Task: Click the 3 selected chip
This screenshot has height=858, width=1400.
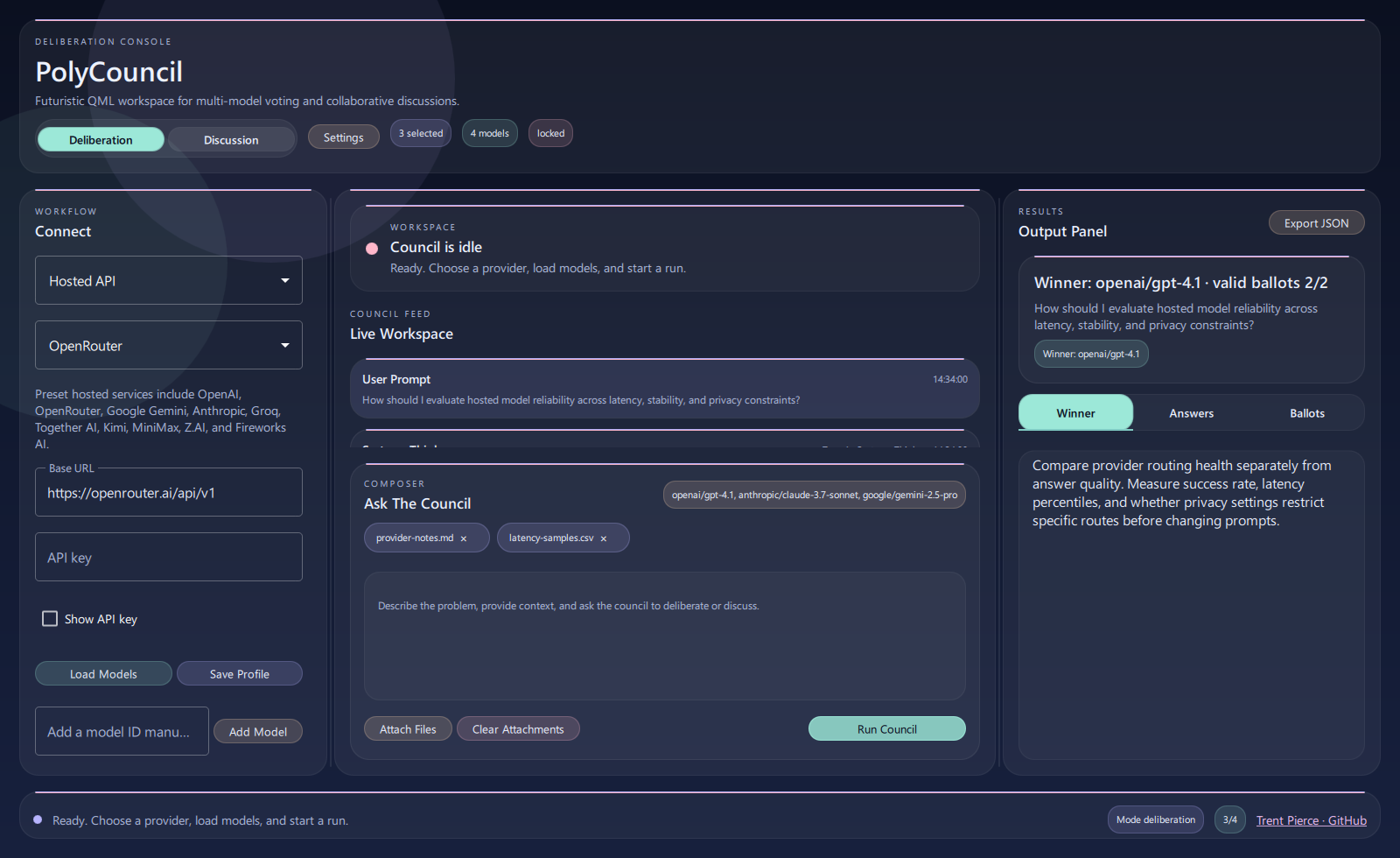Action: 421,133
